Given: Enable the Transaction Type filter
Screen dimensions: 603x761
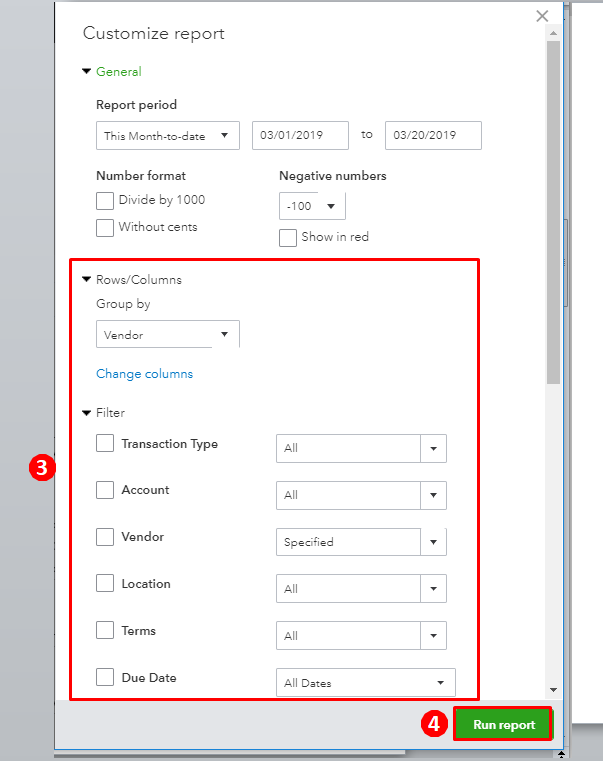Looking at the screenshot, I should 105,443.
